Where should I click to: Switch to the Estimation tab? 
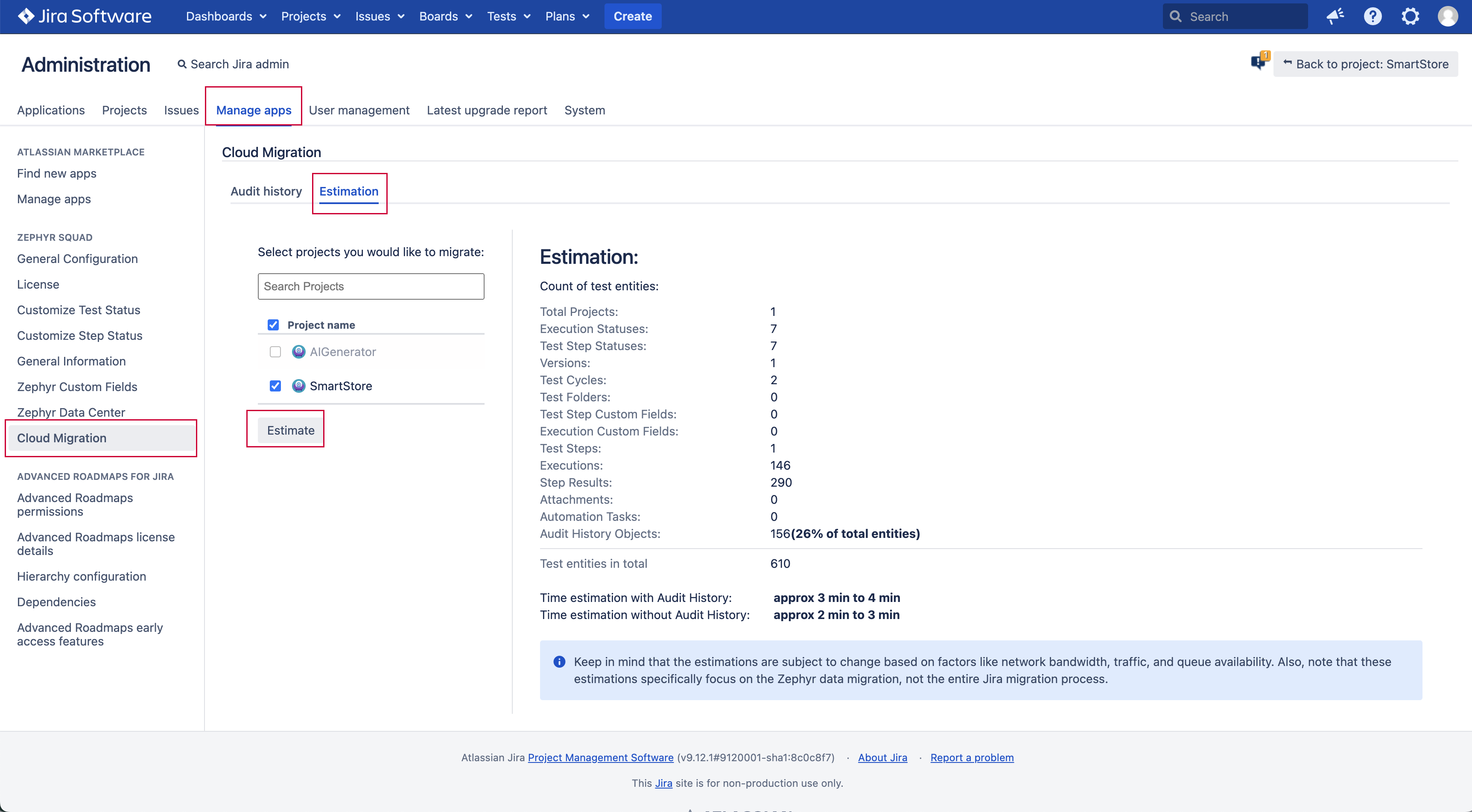349,191
